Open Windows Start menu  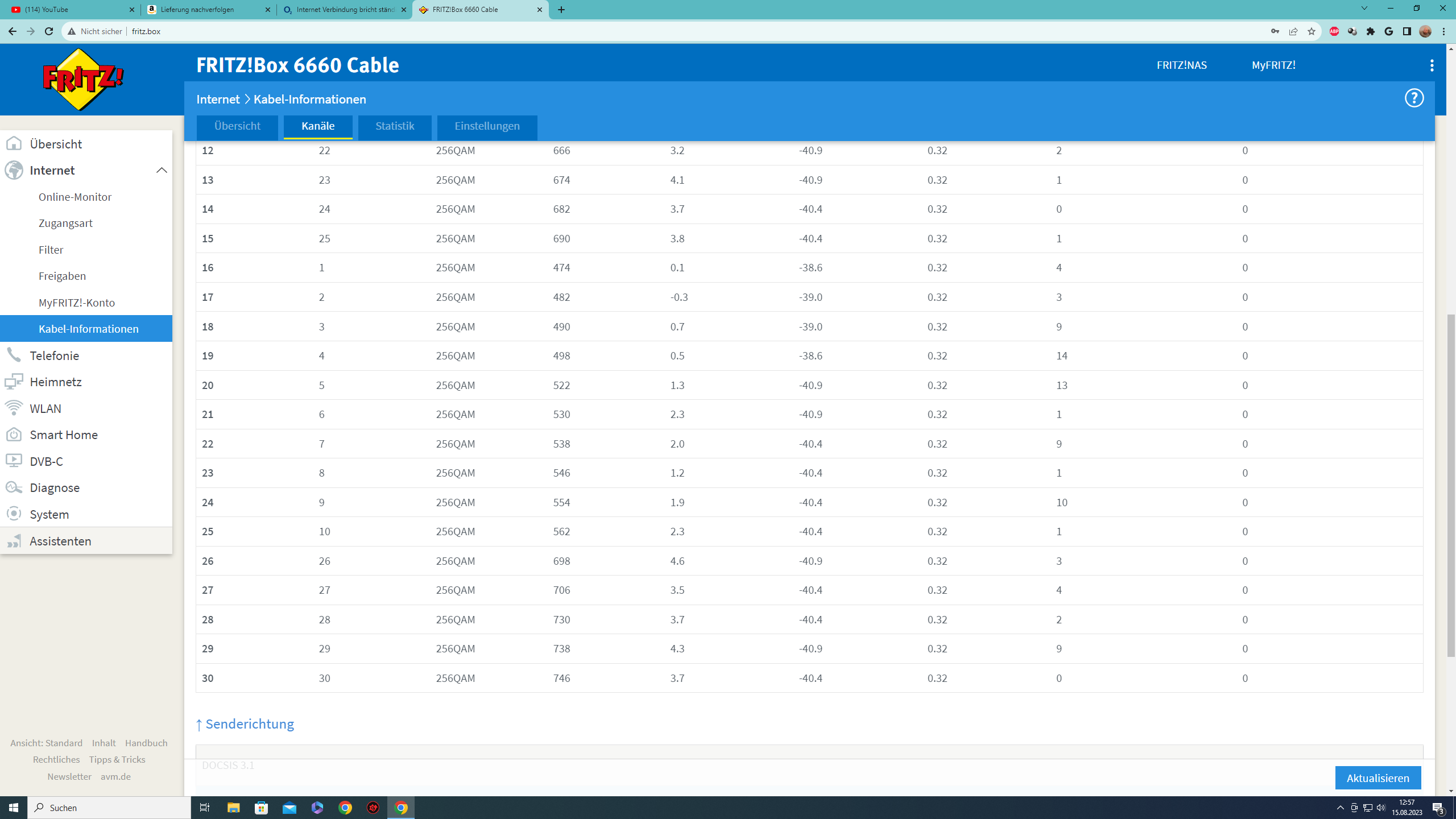point(14,808)
